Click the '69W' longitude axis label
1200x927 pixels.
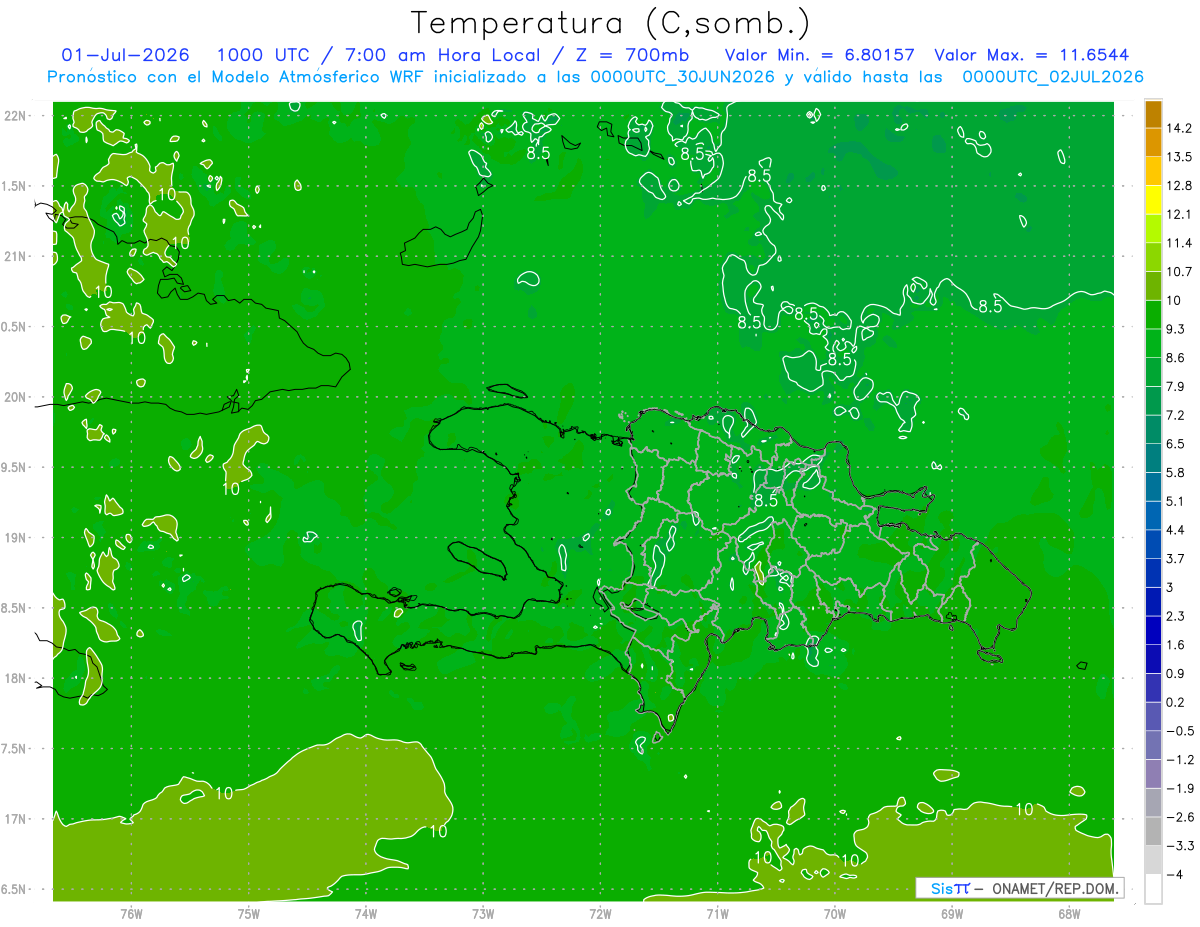pos(952,913)
